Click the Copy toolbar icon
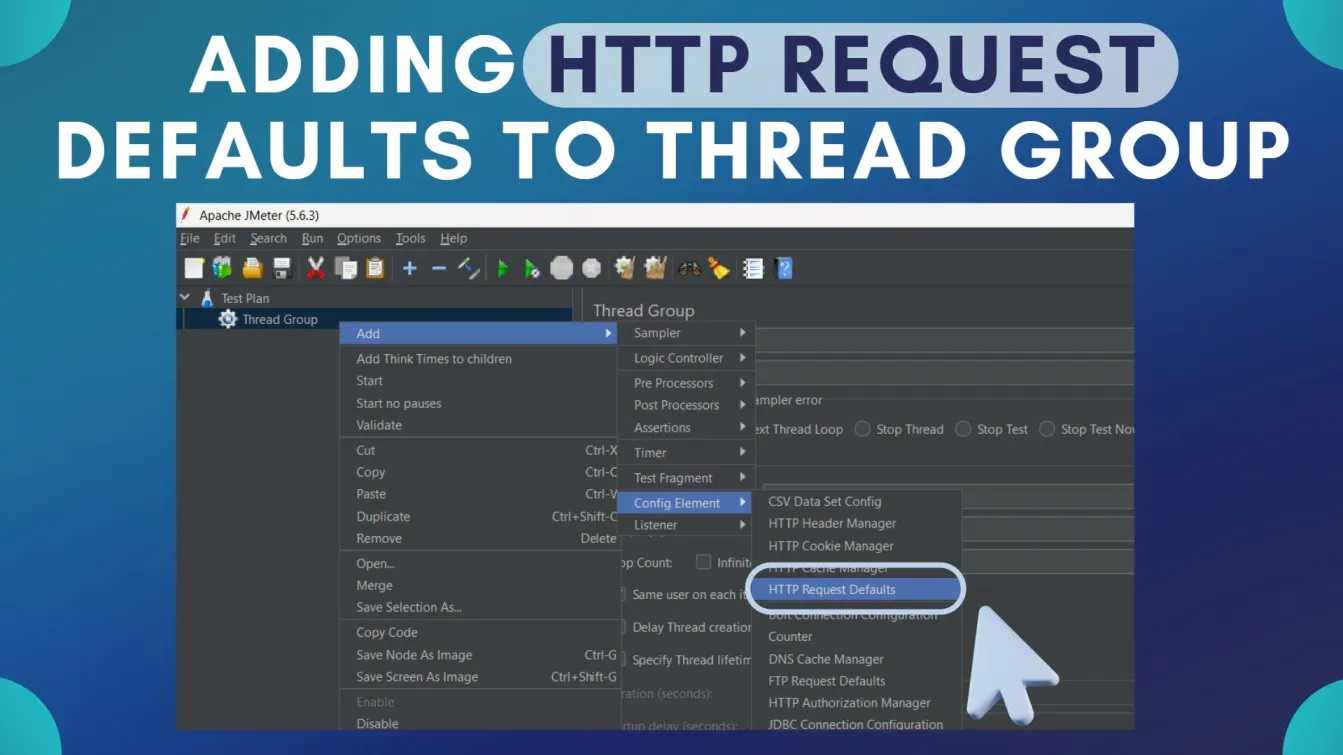This screenshot has height=755, width=1343. pos(346,268)
